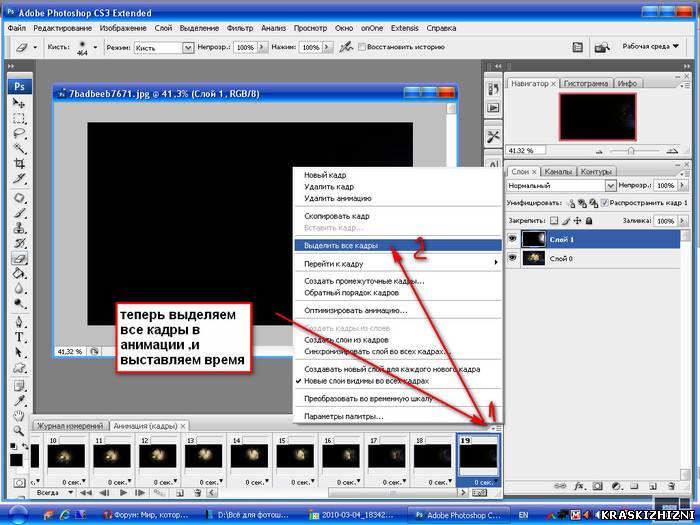Viewport: 700px width, 525px height.
Task: Select the Slice tool
Action: pos(19,179)
